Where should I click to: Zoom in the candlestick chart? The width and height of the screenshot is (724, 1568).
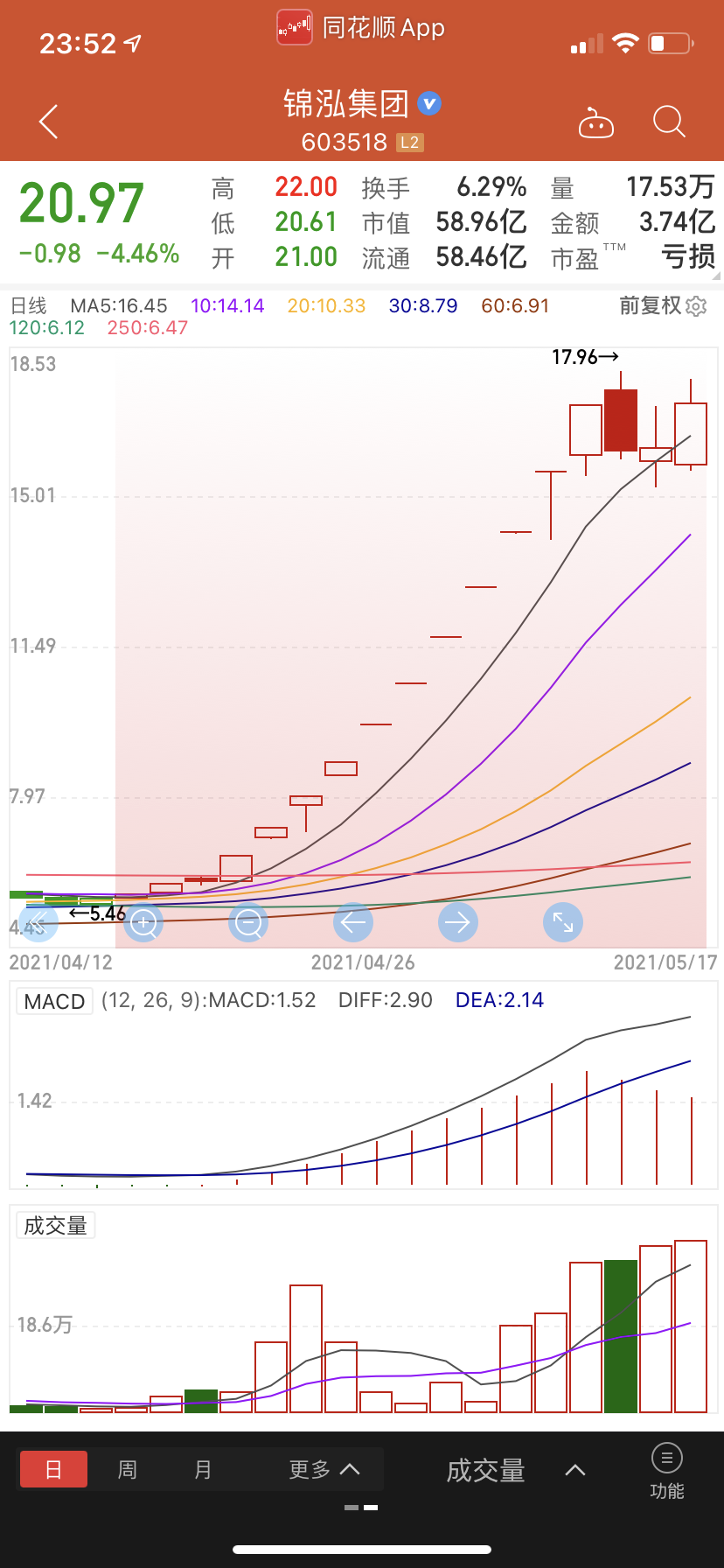(143, 922)
